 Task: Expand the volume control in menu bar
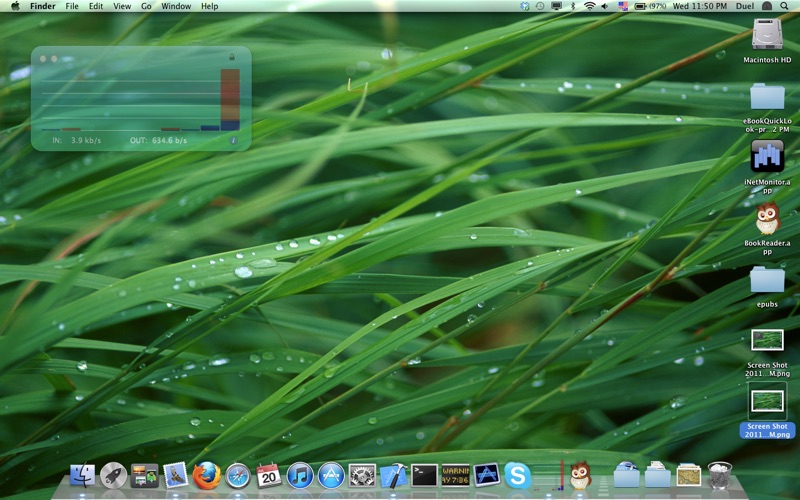tap(606, 6)
